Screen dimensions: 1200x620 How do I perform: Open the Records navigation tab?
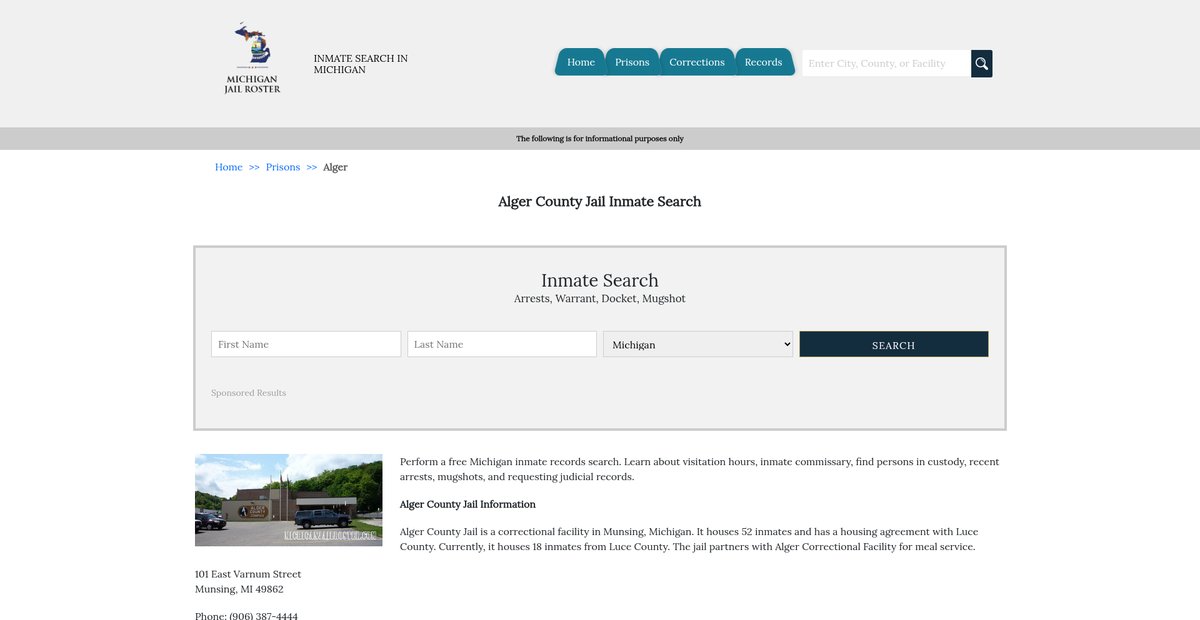(763, 62)
